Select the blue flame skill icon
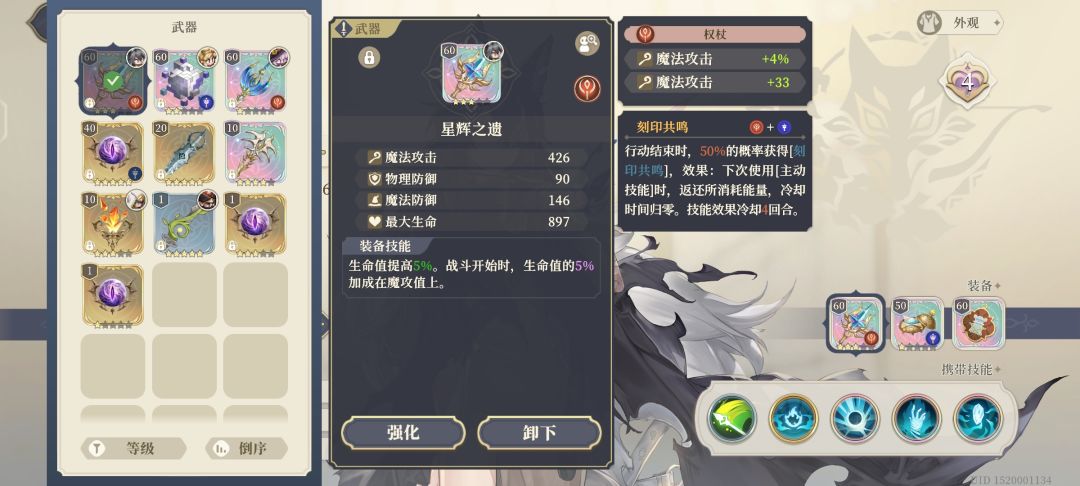This screenshot has height=486, width=1080. click(793, 418)
